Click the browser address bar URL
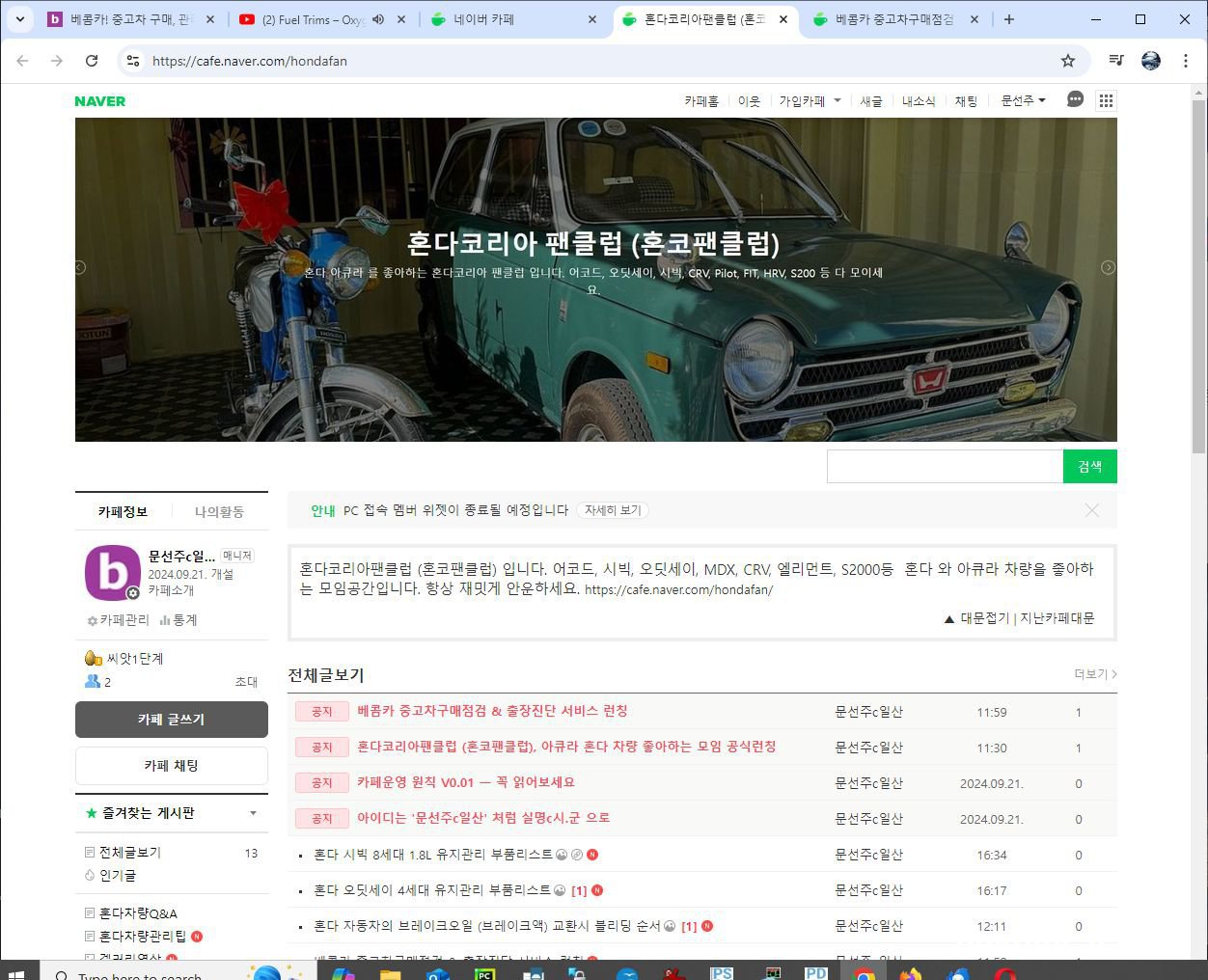Viewport: 1208px width, 980px height. tap(250, 61)
